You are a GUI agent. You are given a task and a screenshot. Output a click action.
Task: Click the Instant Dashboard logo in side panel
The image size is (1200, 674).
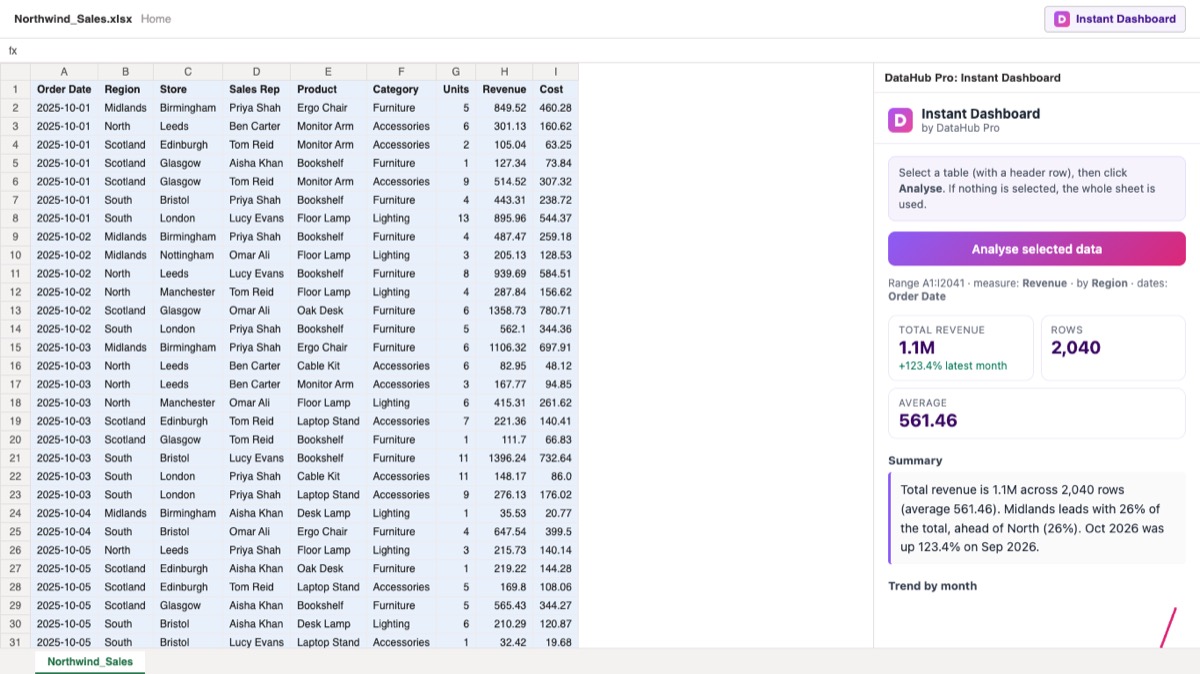pyautogui.click(x=900, y=120)
